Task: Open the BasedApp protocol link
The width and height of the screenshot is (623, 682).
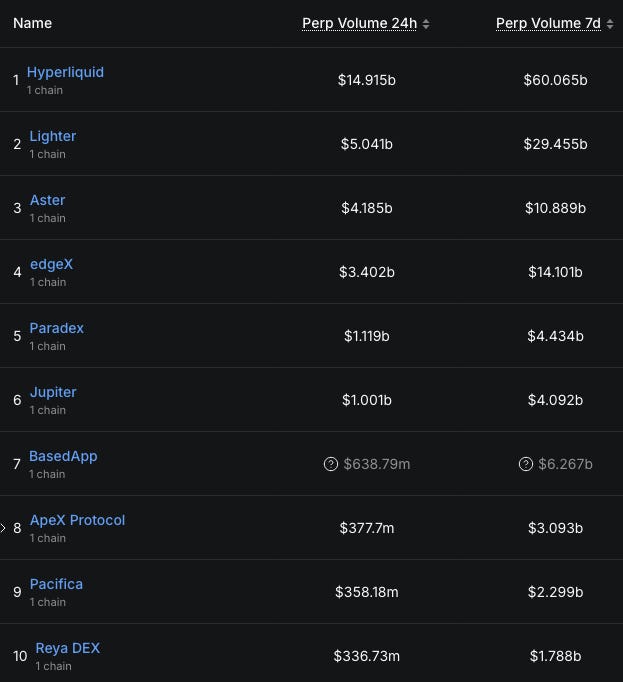Action: click(x=63, y=456)
